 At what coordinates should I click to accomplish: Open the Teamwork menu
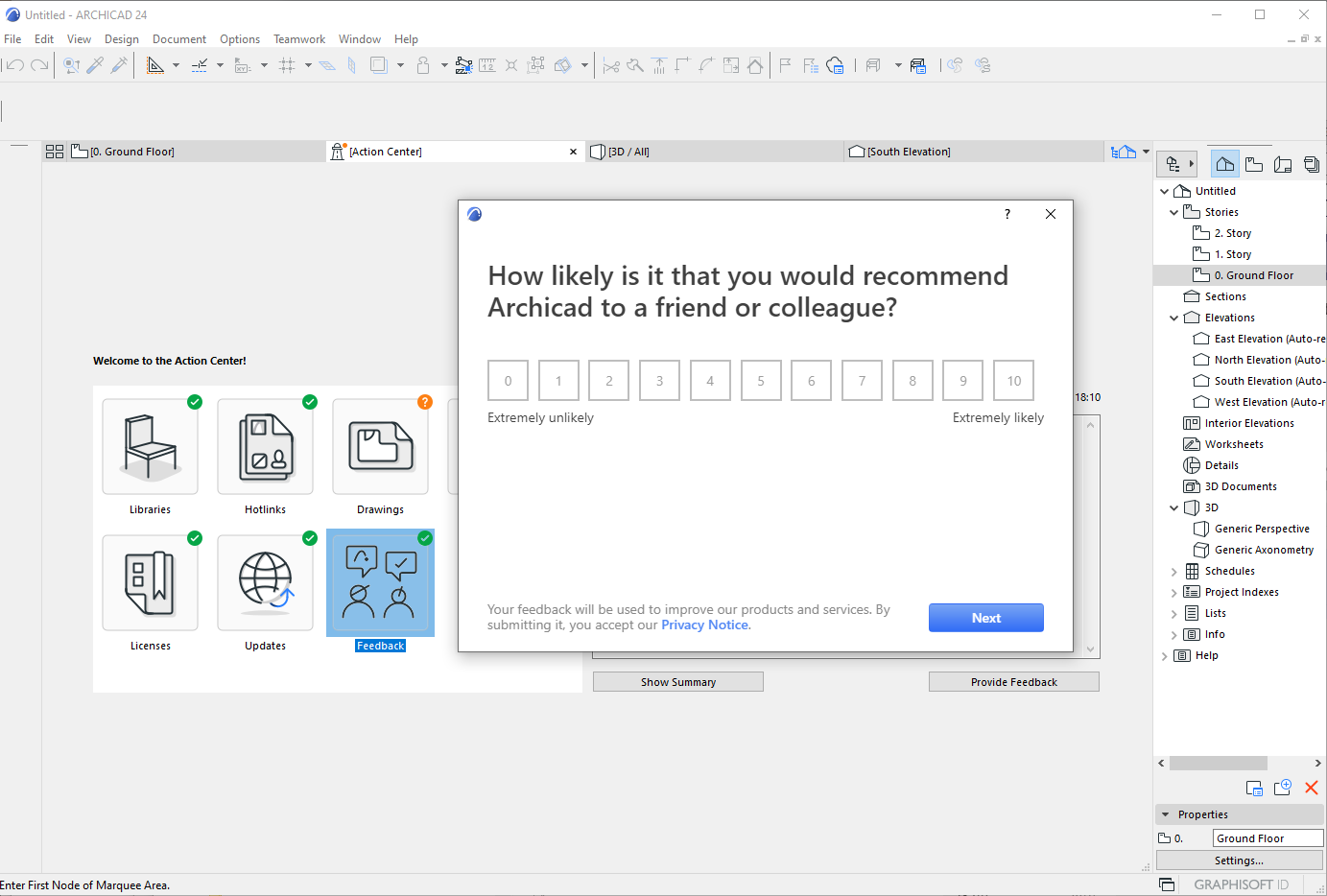(x=298, y=39)
